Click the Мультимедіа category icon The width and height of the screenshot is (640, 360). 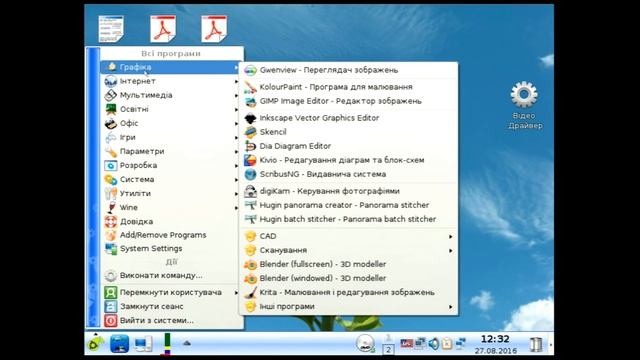(x=111, y=95)
